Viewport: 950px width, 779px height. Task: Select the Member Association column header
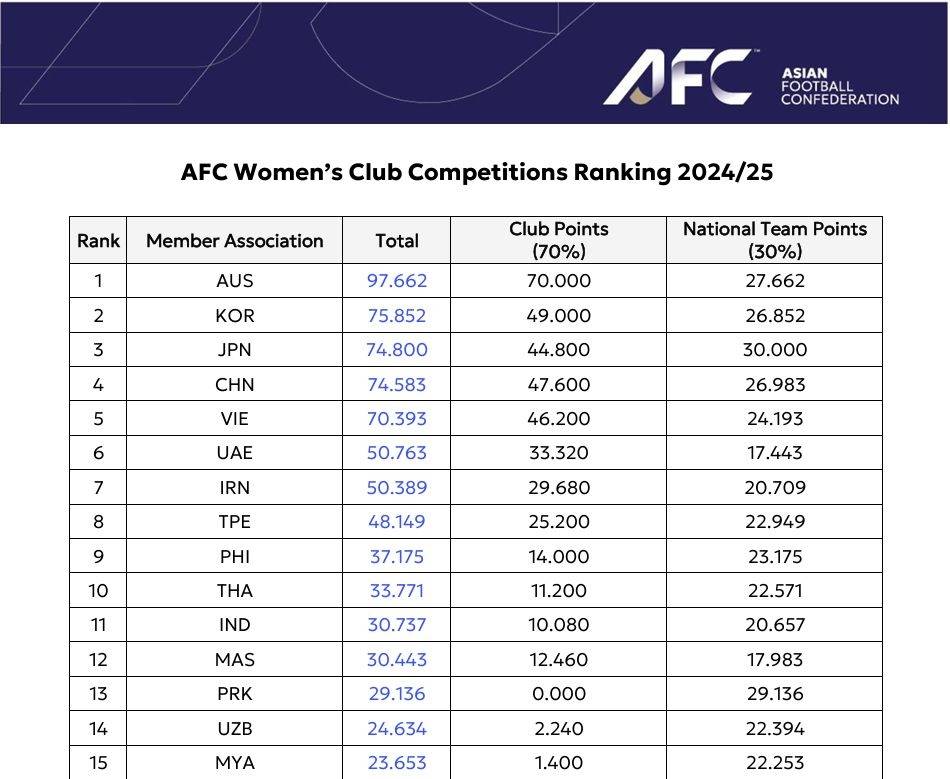(x=234, y=240)
